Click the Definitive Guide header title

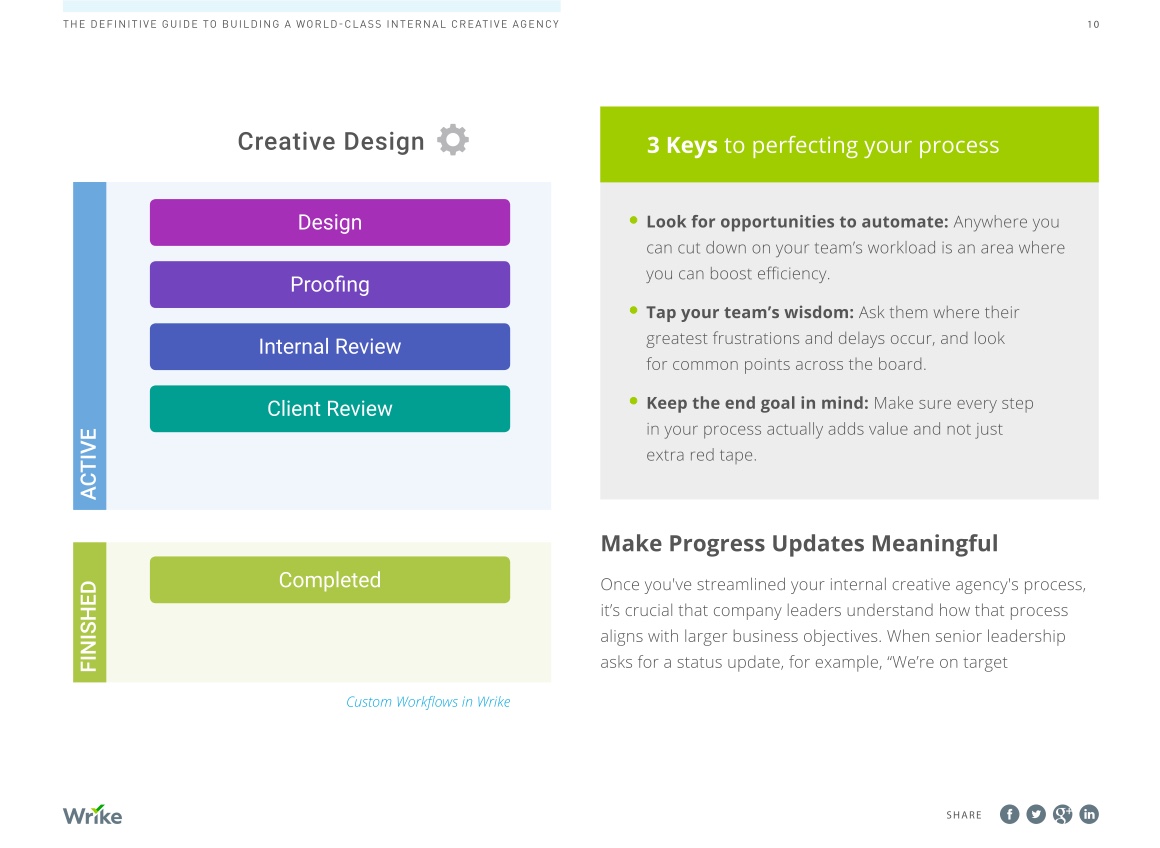311,24
